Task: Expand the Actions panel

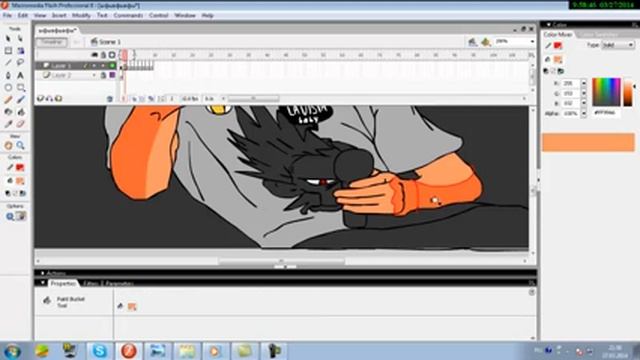Action: 42,273
